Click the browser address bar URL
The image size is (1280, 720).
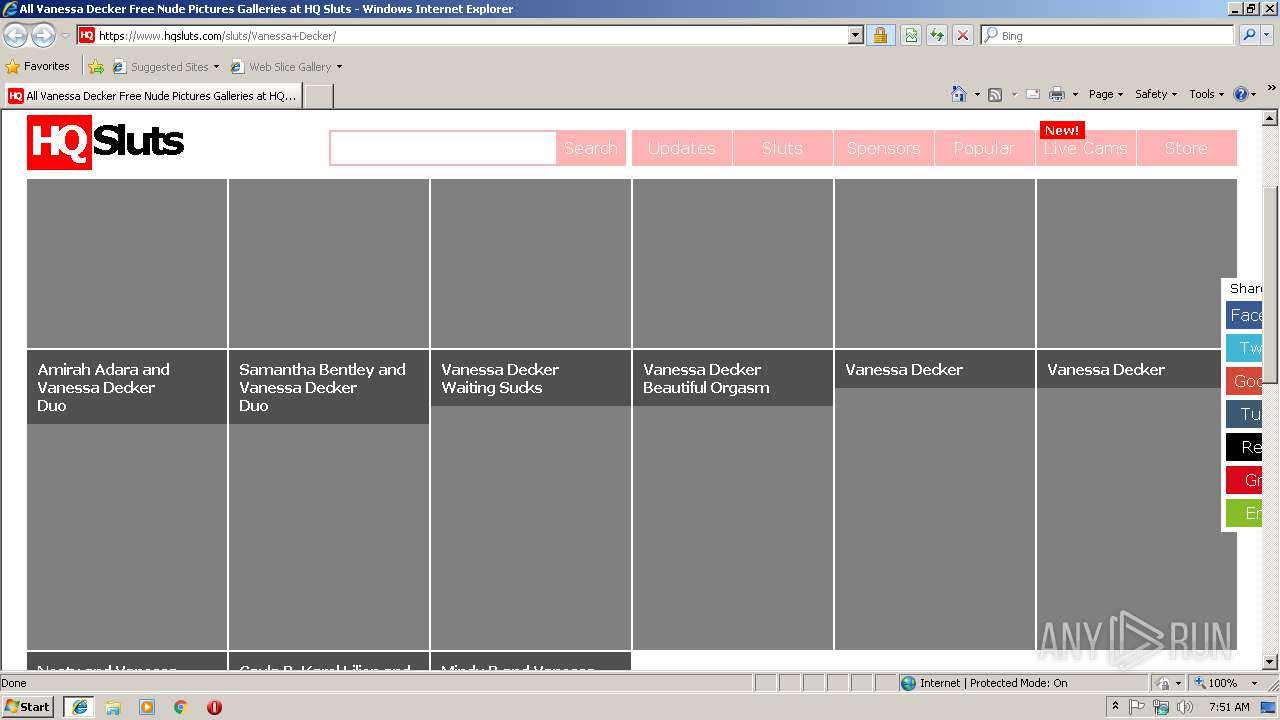pos(470,35)
